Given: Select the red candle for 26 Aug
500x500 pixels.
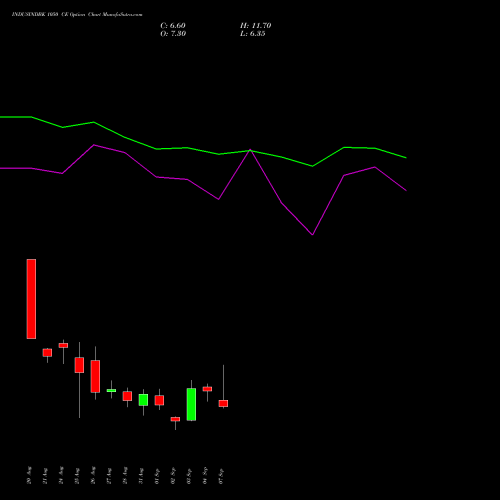Looking at the screenshot, I should 95,376.
